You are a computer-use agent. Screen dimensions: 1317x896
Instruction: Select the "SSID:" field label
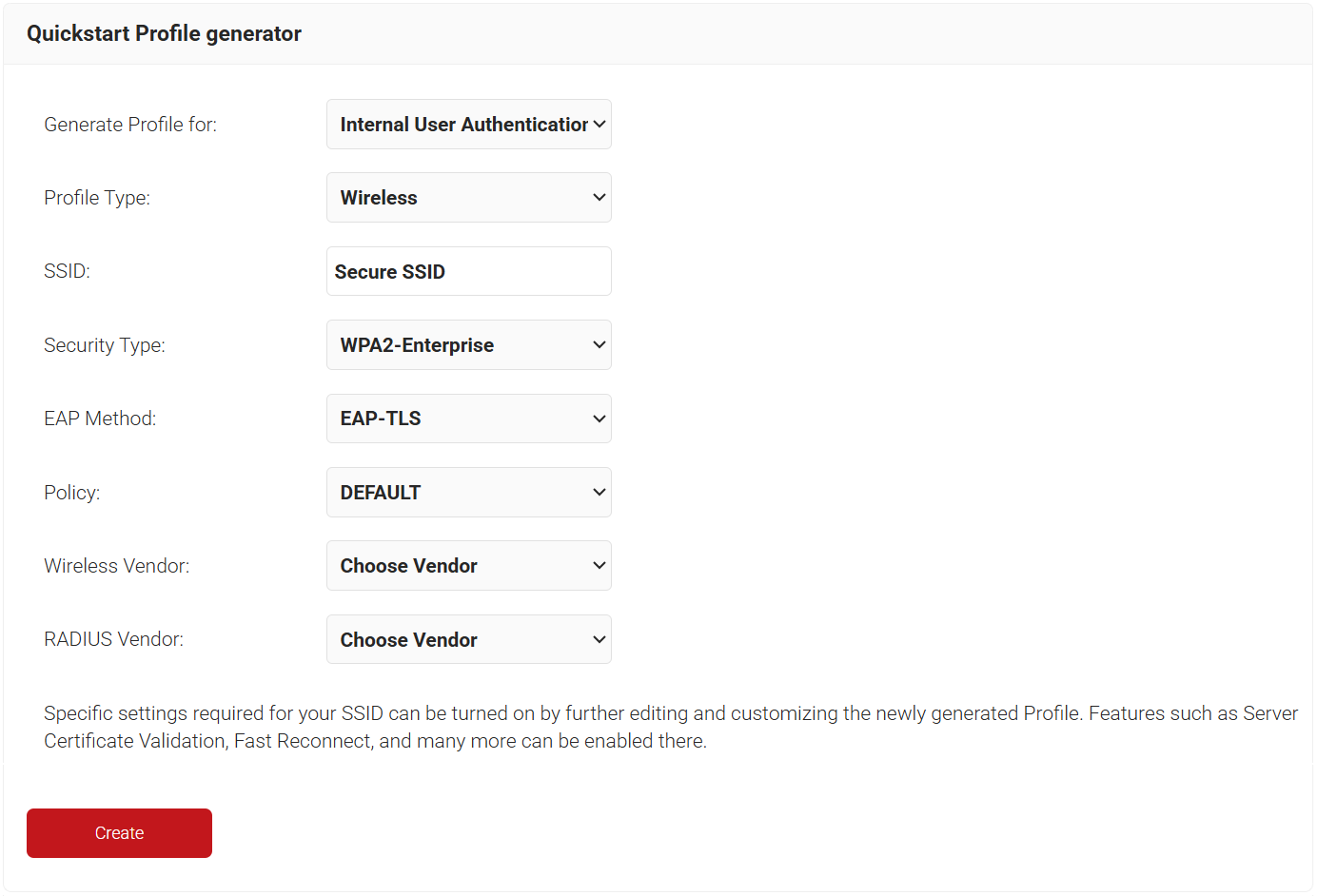(67, 272)
